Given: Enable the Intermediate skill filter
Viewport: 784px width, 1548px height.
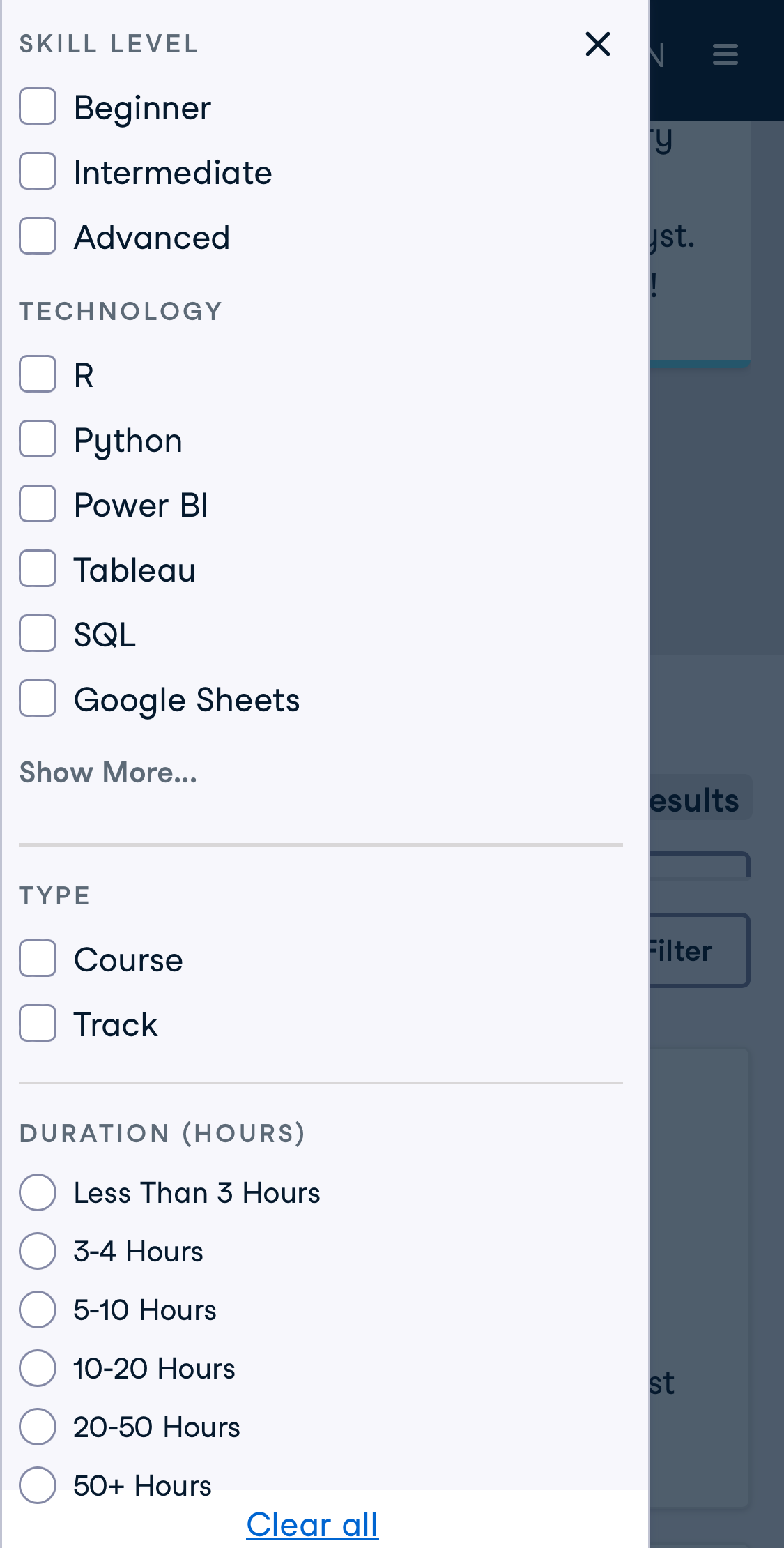Looking at the screenshot, I should (38, 171).
